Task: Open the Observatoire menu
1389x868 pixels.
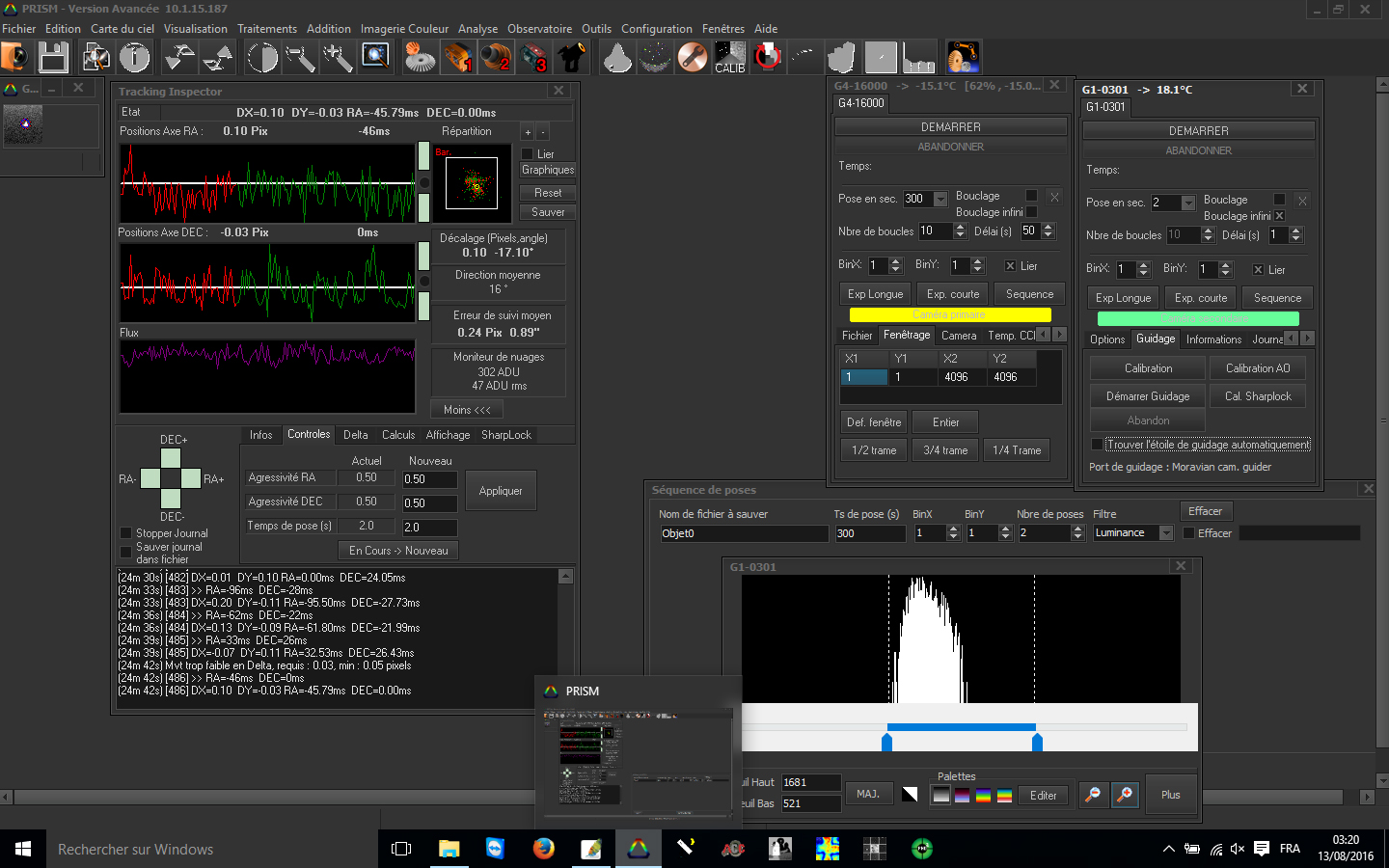Action: (x=539, y=29)
